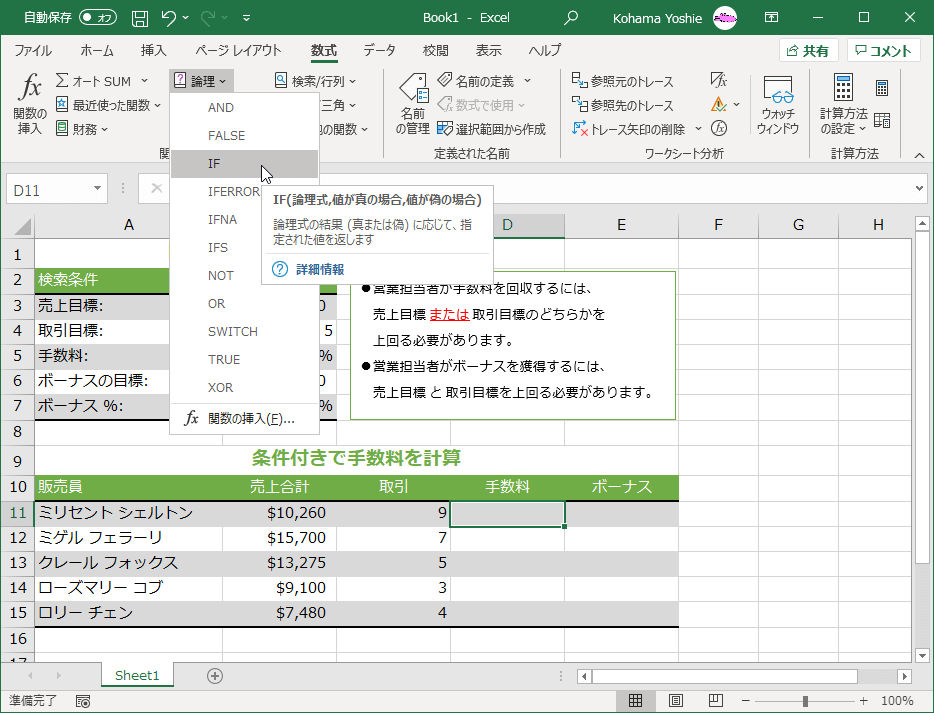Click the Save icon in title bar
934x713 pixels.
point(140,18)
